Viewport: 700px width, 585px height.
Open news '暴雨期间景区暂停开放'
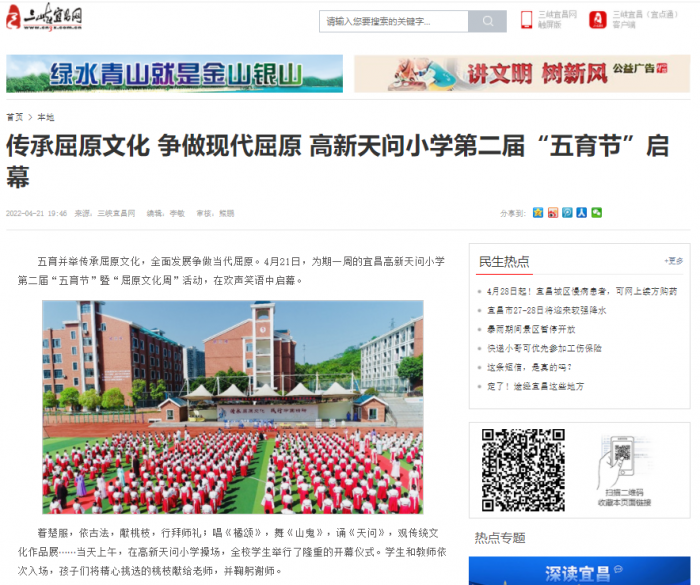pos(531,329)
